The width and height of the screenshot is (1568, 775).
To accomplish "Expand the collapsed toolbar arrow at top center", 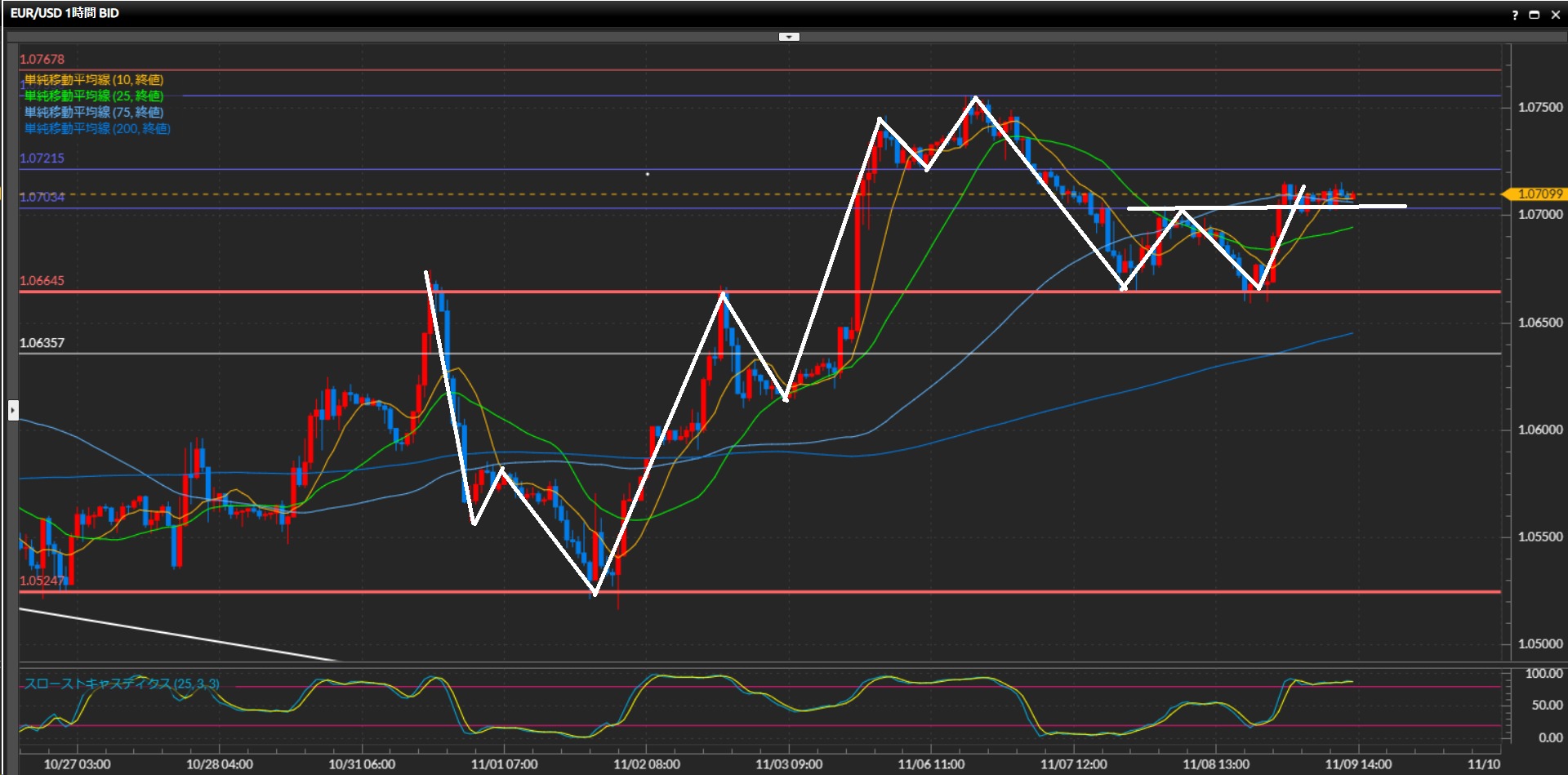I will coord(789,37).
